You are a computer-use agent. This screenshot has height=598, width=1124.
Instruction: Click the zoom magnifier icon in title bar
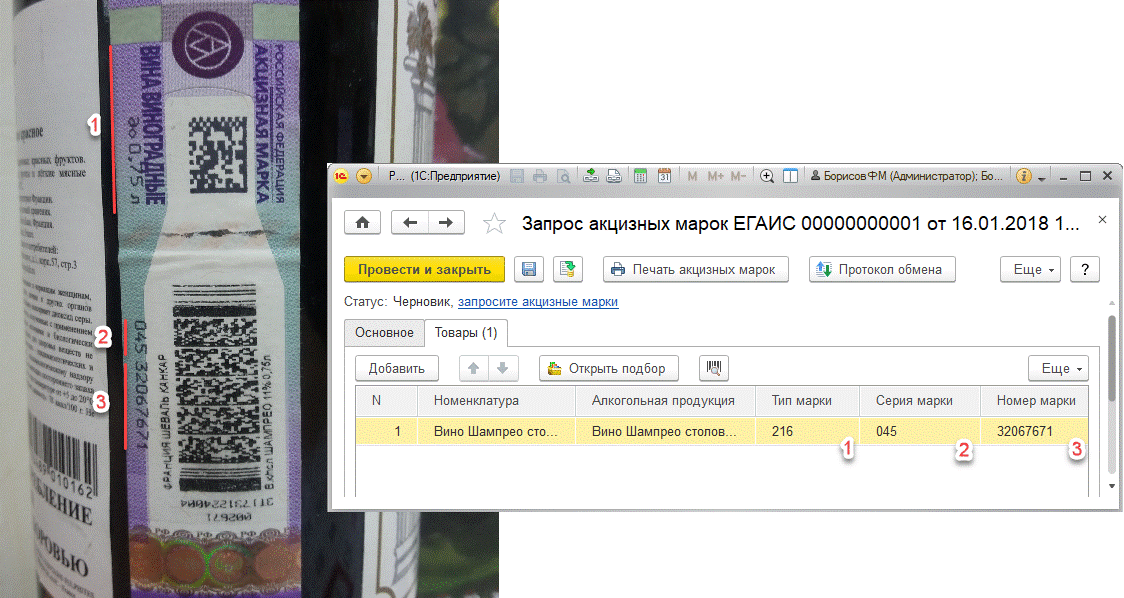tap(766, 176)
